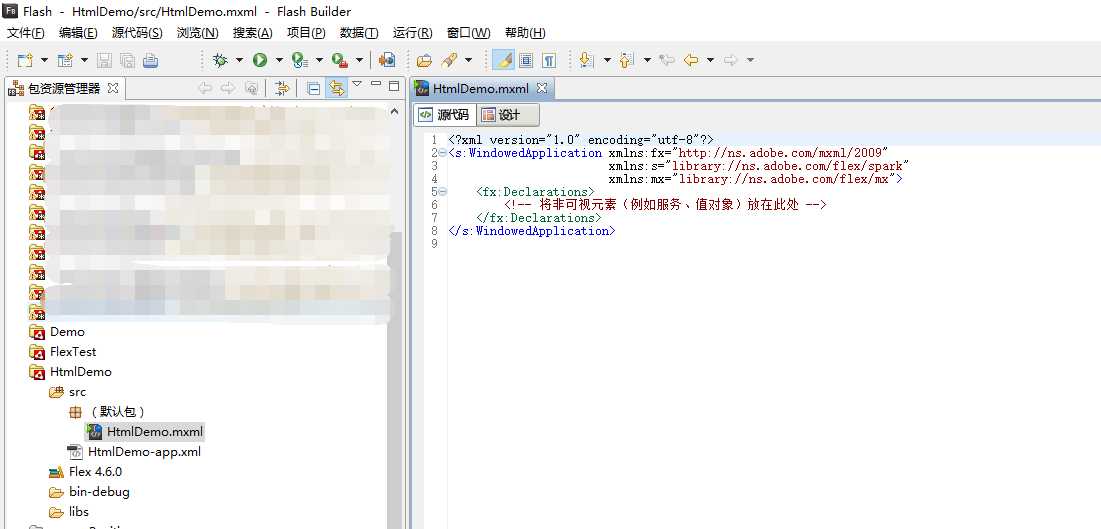Open the 运行(R) menu
Image resolution: width=1101 pixels, height=529 pixels.
[413, 33]
